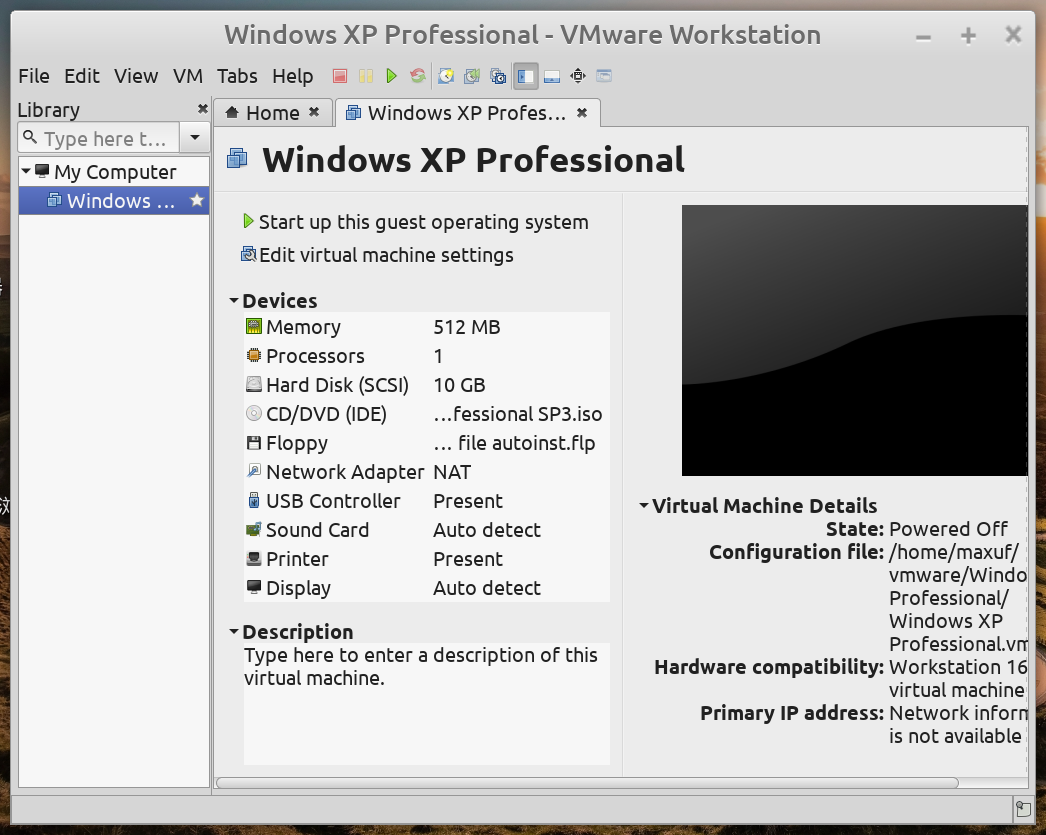
Task: Click the Windows XP Professional heading VM icon
Action: click(237, 159)
